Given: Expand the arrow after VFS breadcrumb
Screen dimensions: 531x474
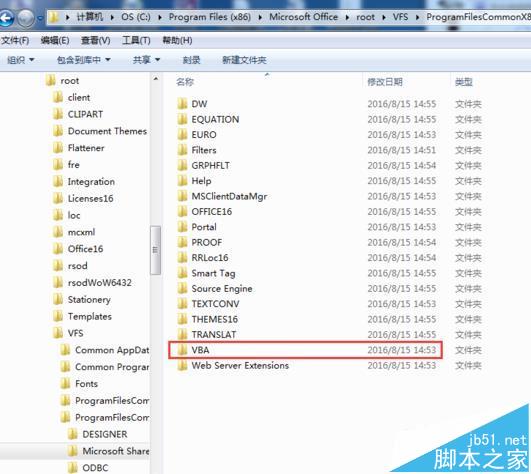Looking at the screenshot, I should point(418,17).
